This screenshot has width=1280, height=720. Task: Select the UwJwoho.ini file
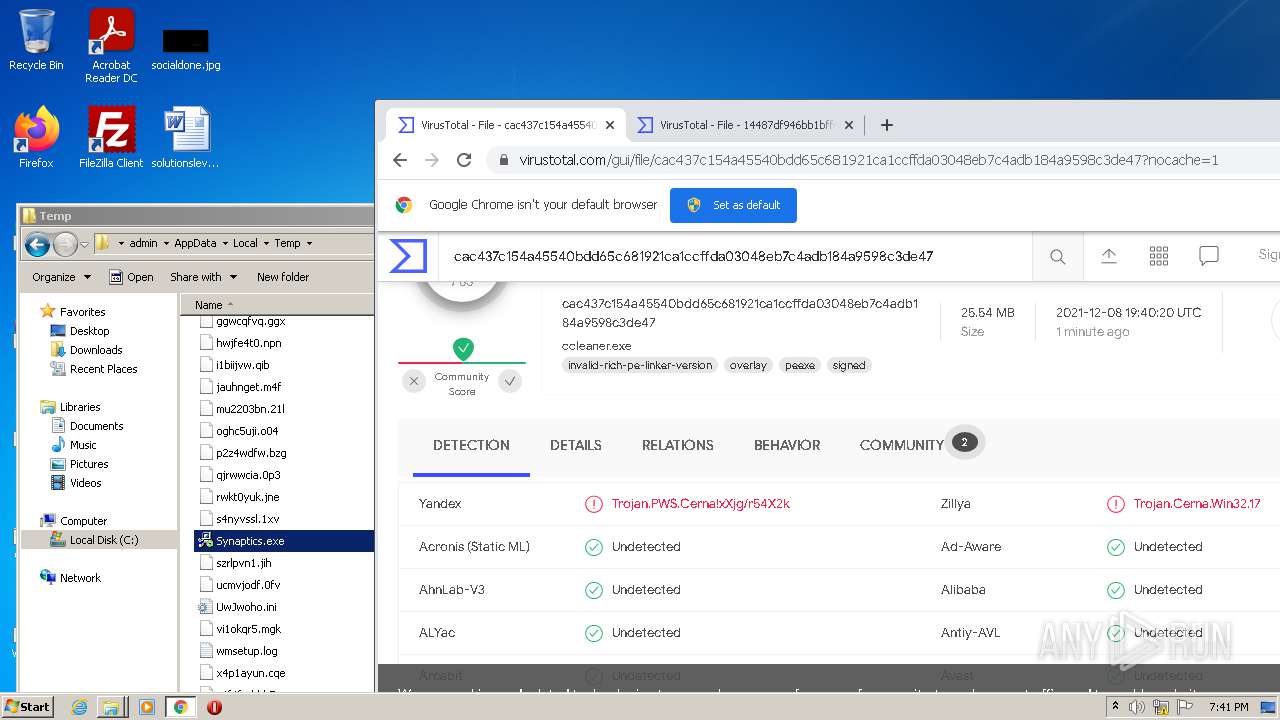[246, 607]
